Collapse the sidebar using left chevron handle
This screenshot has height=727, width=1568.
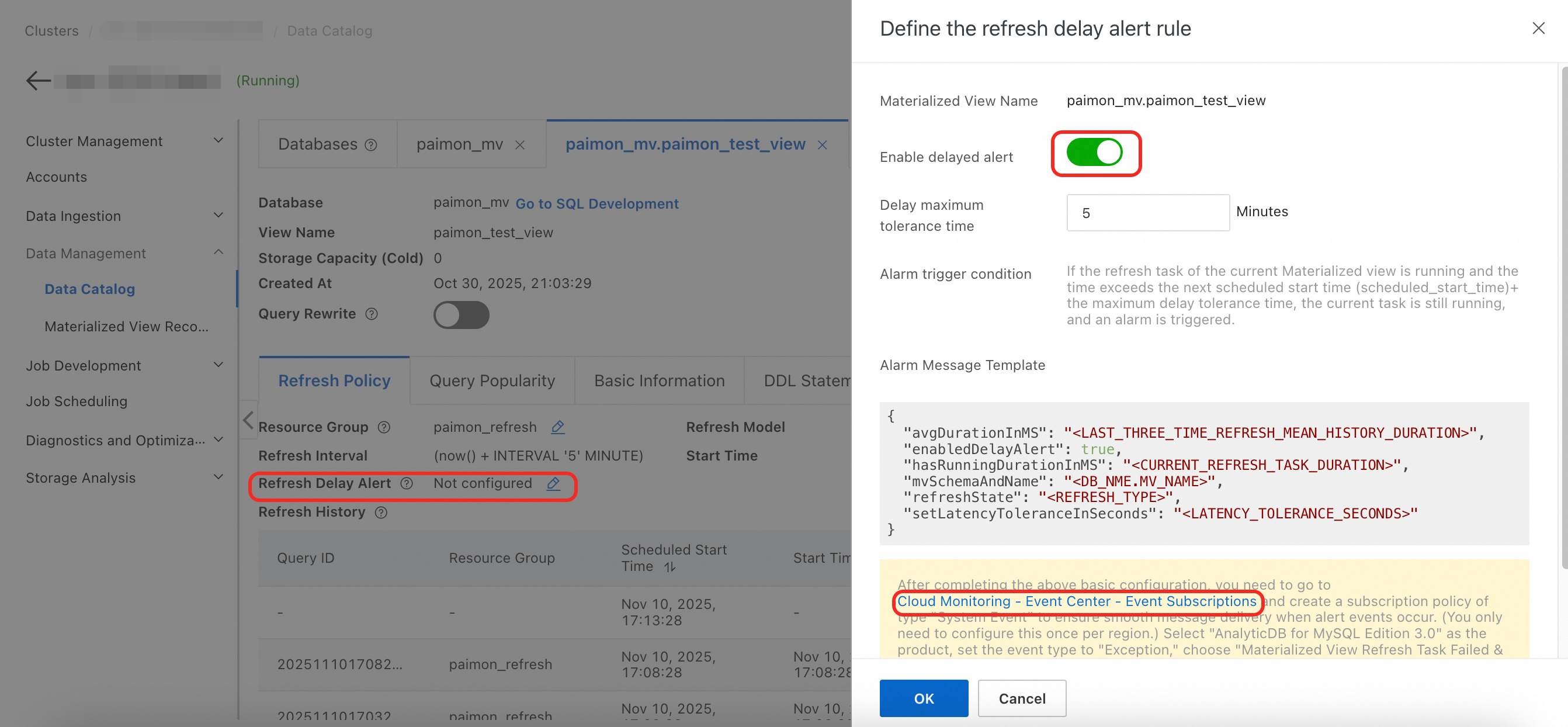(x=248, y=420)
